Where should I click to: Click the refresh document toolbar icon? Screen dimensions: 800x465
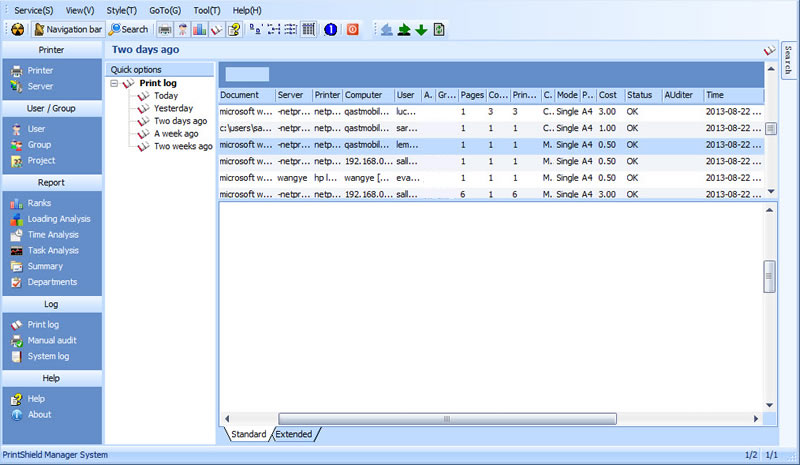tap(439, 30)
